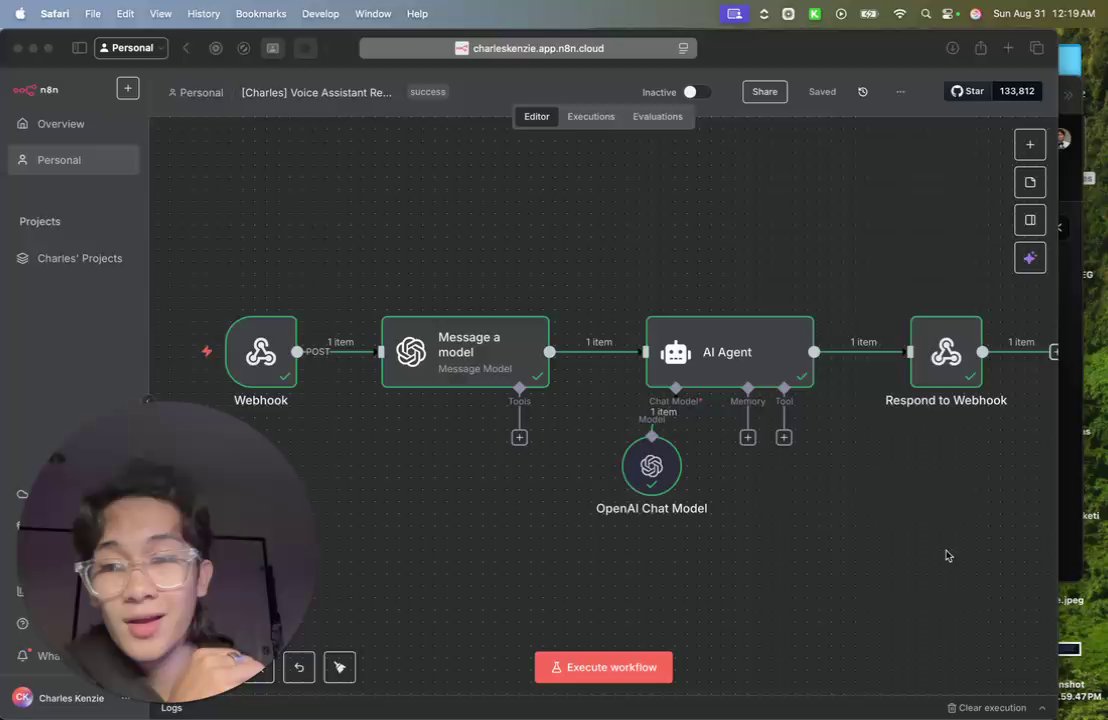
Task: Open Charles Kenzie user menu ellipsis
Action: (x=125, y=698)
